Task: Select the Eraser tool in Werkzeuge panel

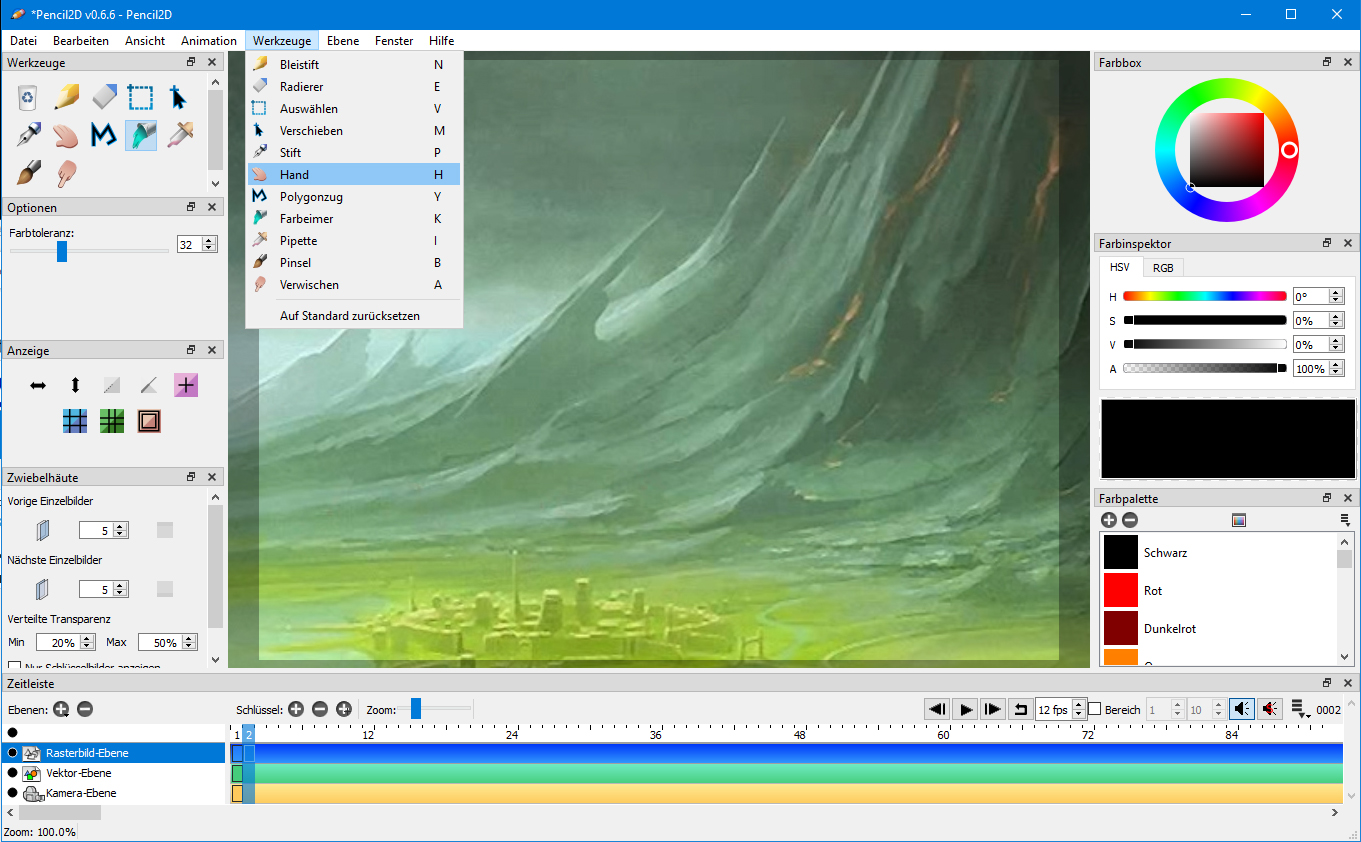Action: tap(104, 98)
